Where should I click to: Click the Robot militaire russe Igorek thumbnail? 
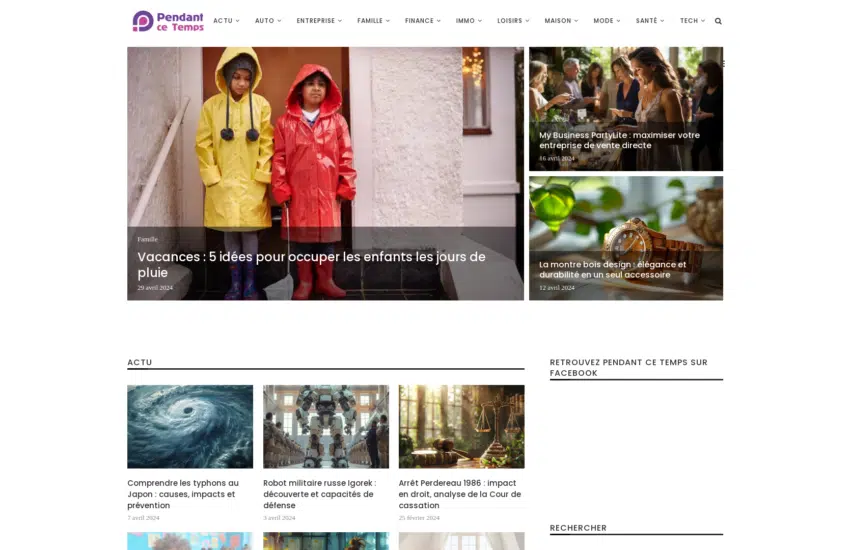tap(326, 426)
